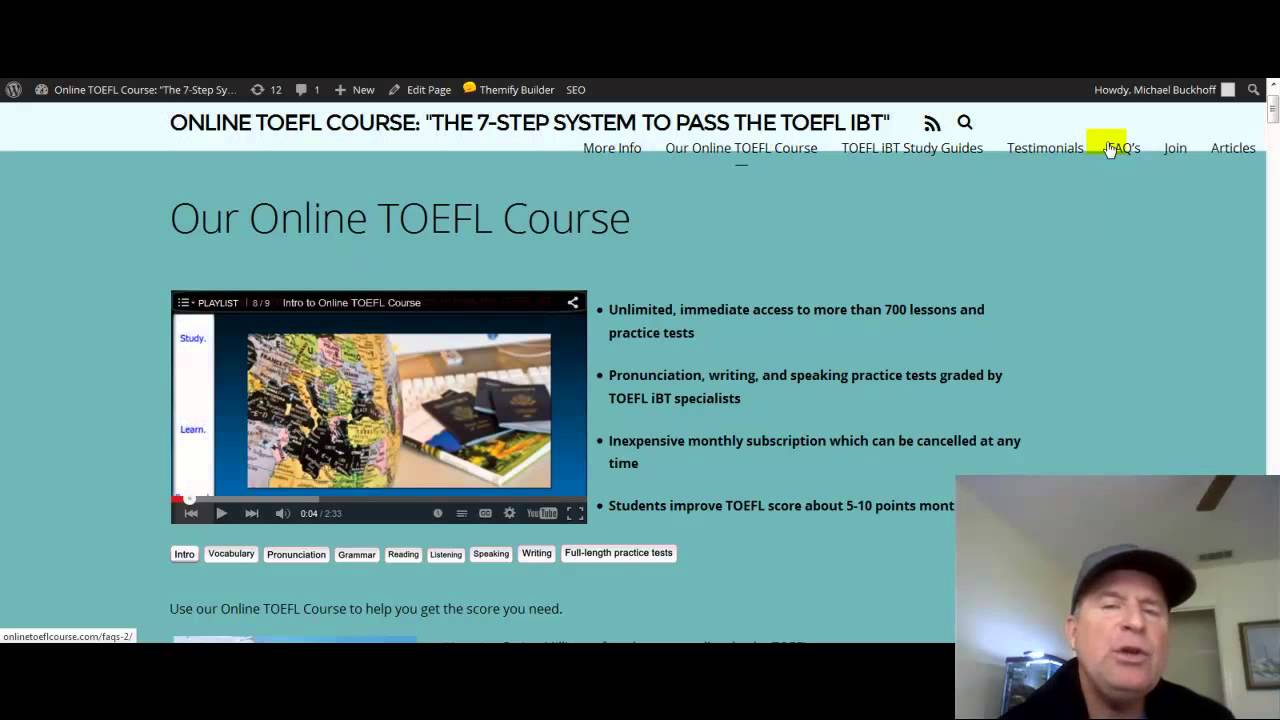Select the Intro video tab
Image resolution: width=1280 pixels, height=720 pixels.
pyautogui.click(x=184, y=554)
